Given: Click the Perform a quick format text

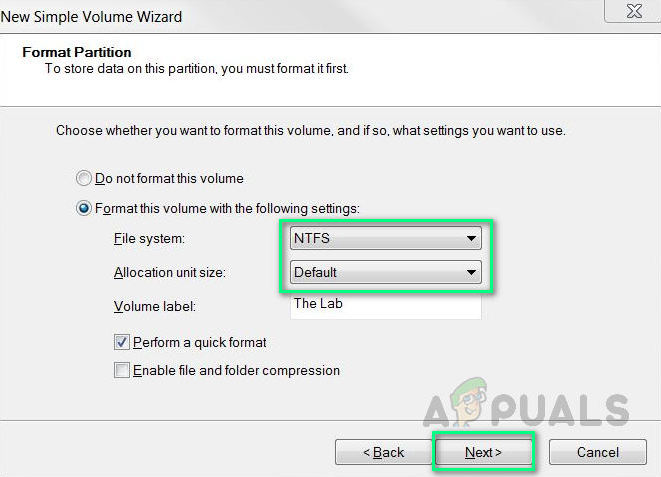Looking at the screenshot, I should (x=199, y=343).
